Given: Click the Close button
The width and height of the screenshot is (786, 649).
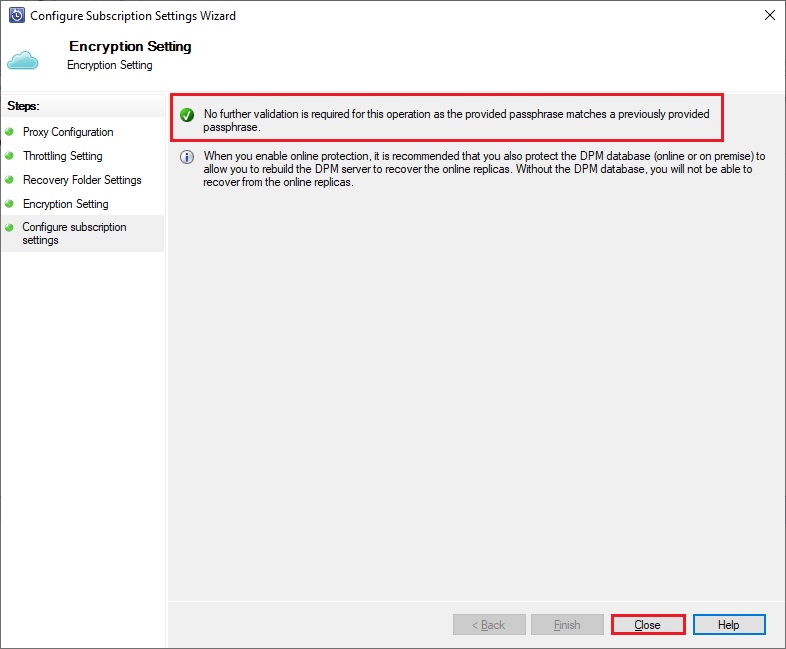Looking at the screenshot, I should pos(648,624).
